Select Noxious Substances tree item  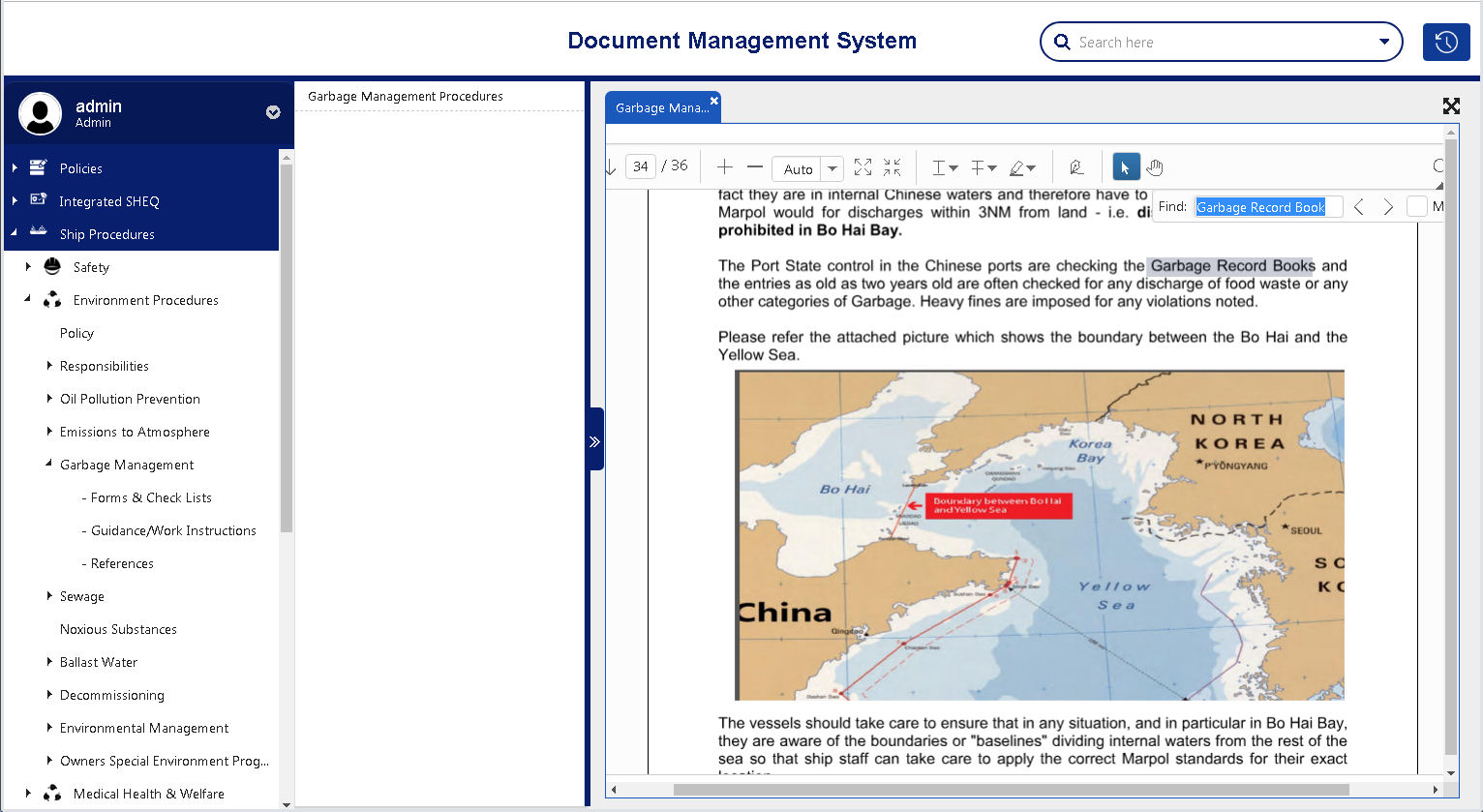pos(118,629)
